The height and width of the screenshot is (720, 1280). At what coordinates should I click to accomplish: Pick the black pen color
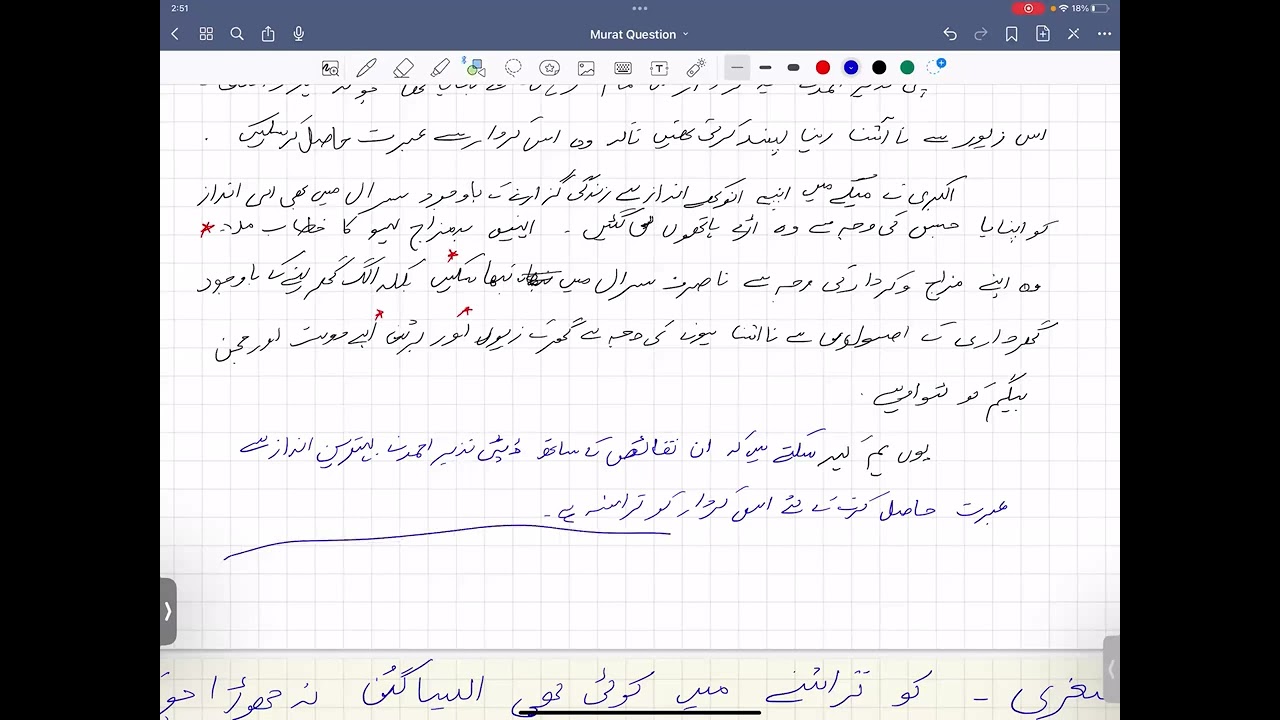pyautogui.click(x=879, y=68)
